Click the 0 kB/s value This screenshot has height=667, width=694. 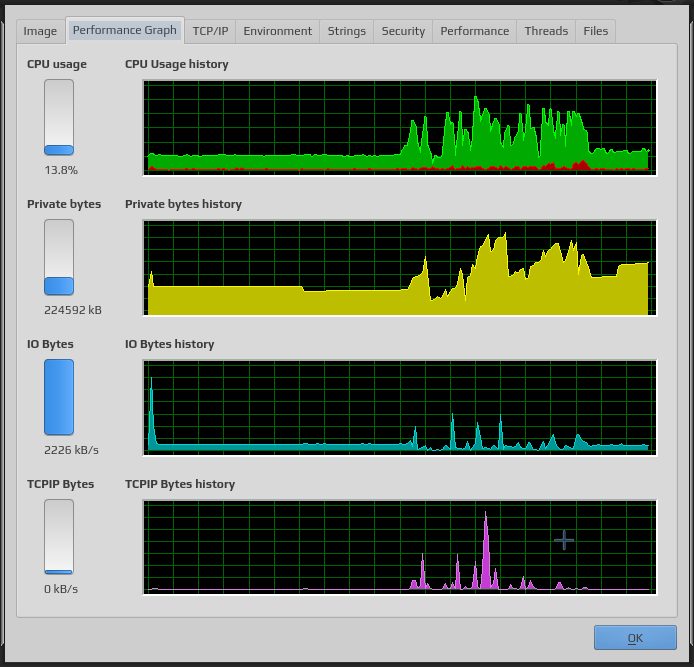[61, 589]
